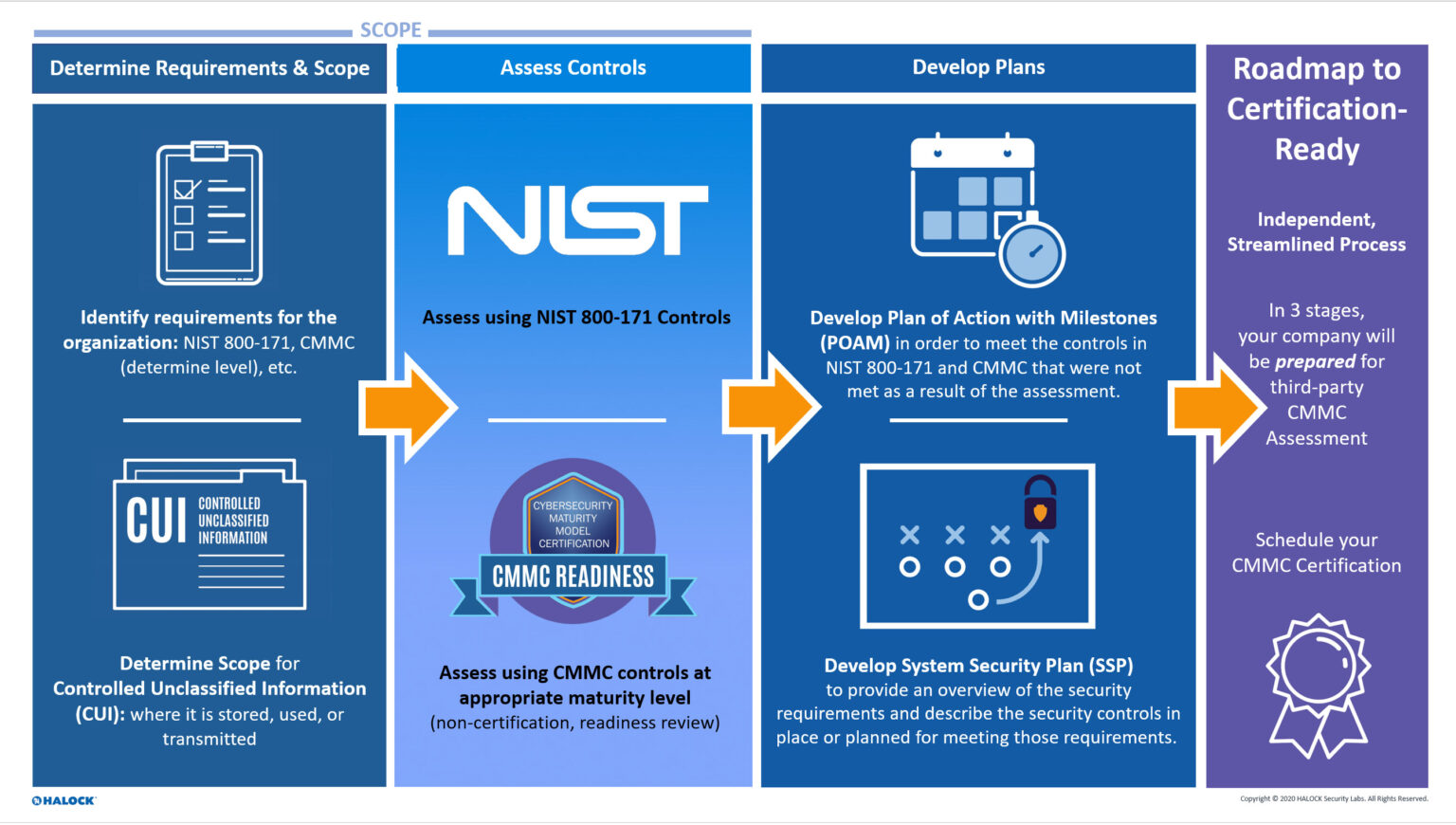1456x825 pixels.
Task: Select the Develop Plans header
Action: click(x=978, y=68)
